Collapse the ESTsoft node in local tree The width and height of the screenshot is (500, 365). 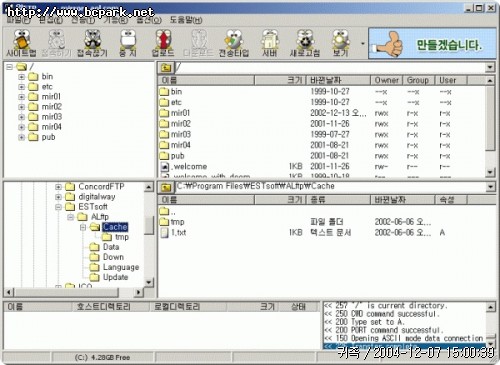pyautogui.click(x=58, y=207)
